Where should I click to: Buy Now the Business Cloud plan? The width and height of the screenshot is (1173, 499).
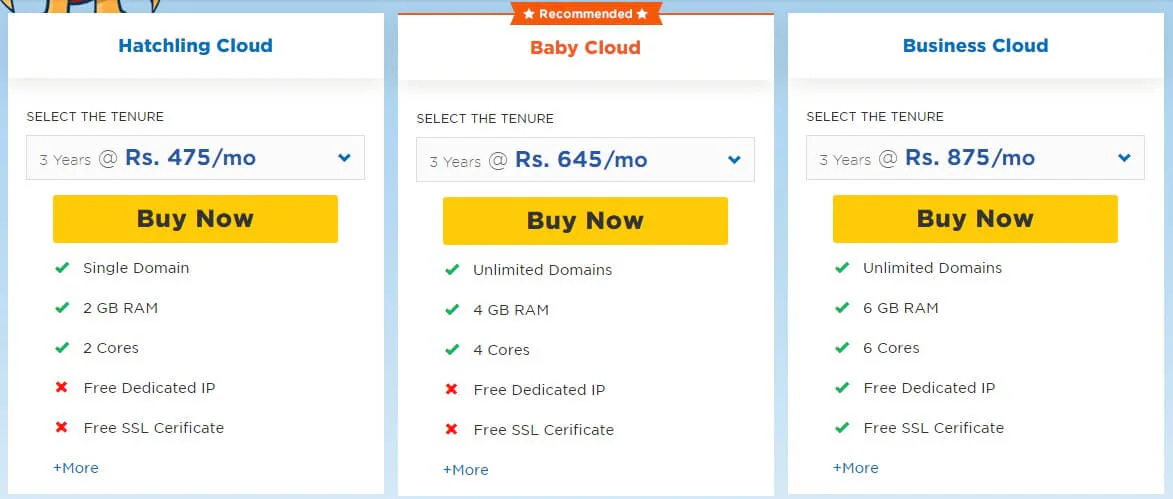pos(975,218)
